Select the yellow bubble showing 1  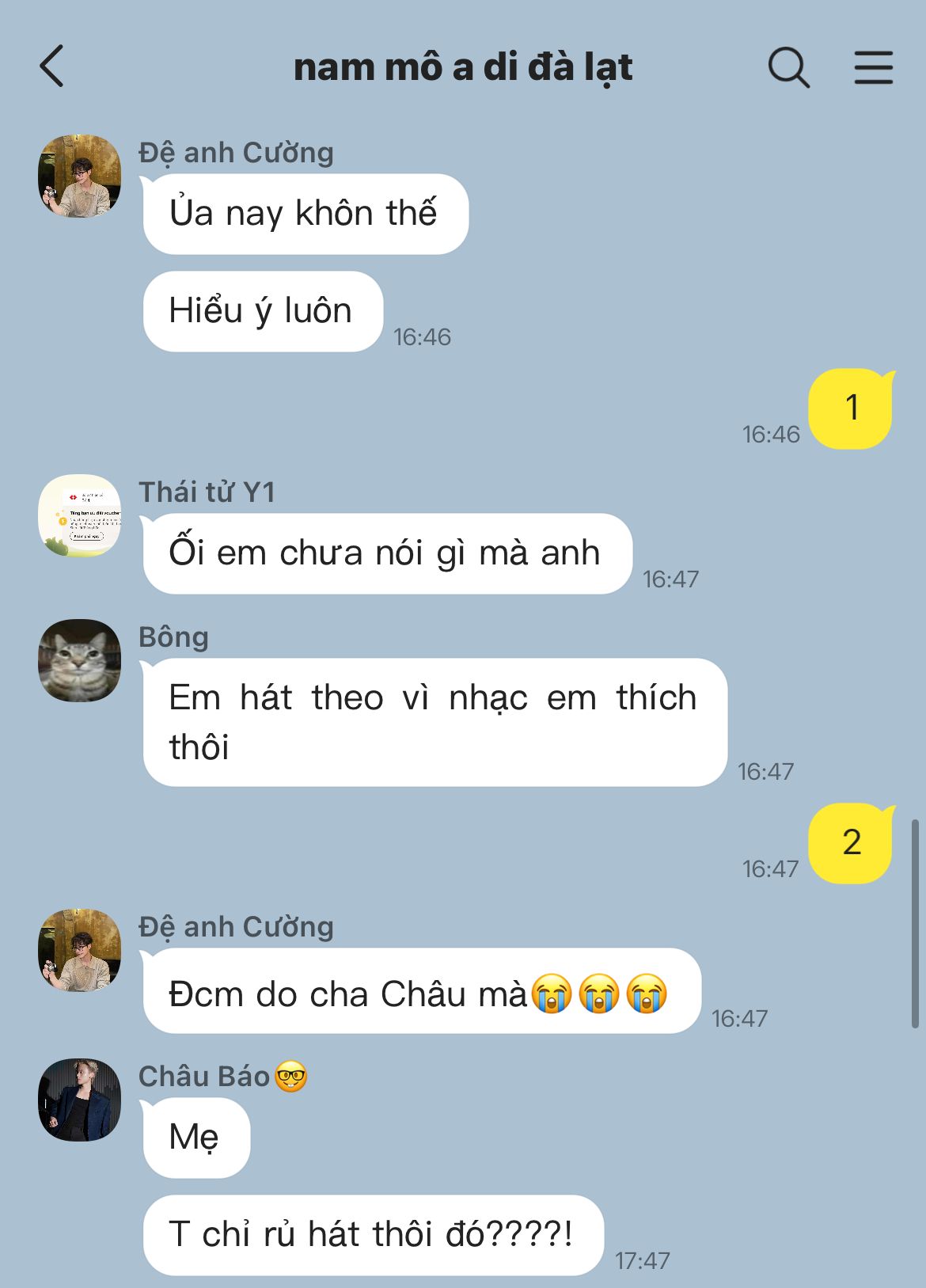(851, 408)
